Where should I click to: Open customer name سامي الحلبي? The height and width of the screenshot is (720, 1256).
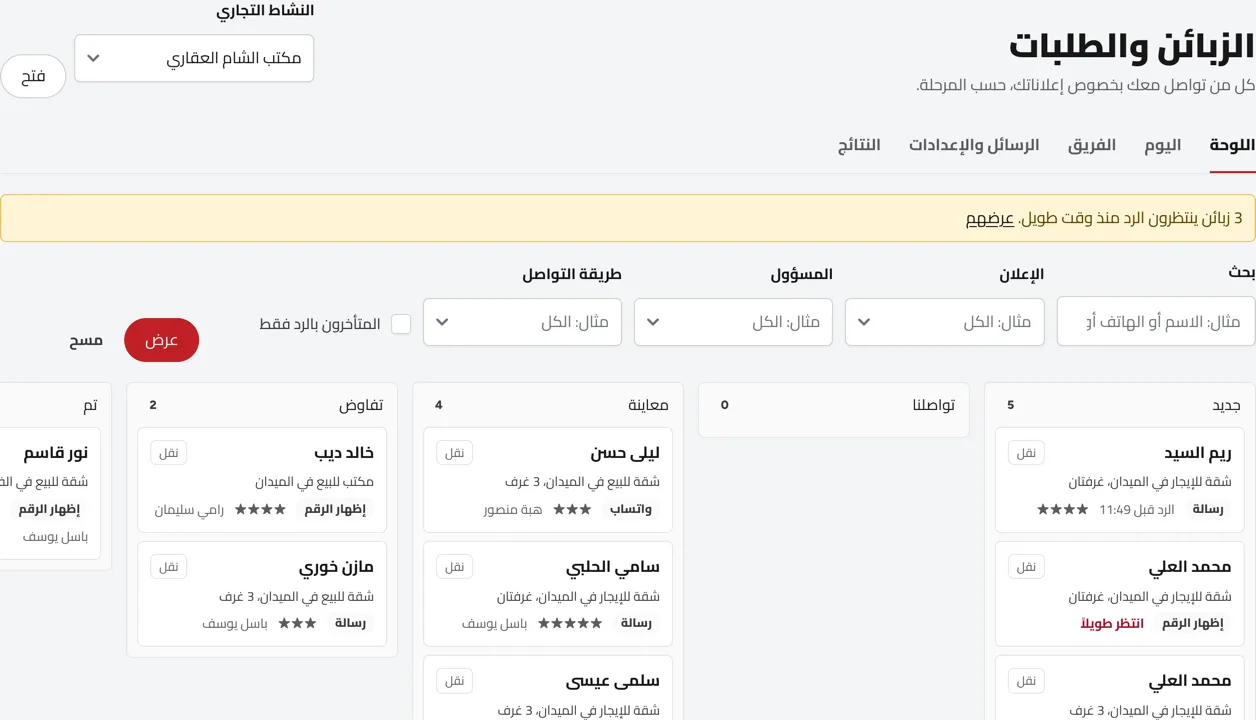click(613, 567)
